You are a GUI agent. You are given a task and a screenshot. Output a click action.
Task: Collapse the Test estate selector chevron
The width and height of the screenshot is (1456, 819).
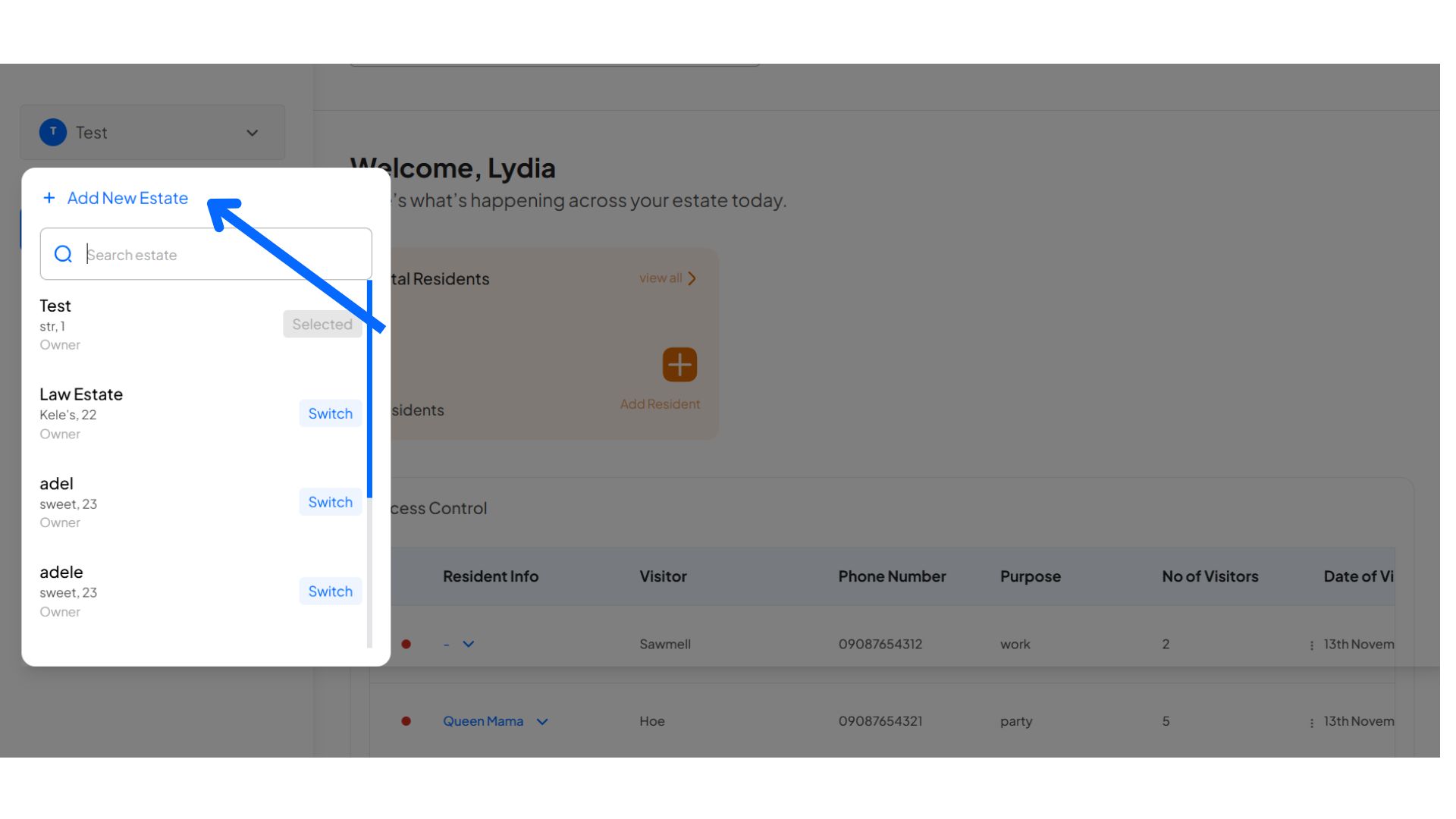point(252,132)
